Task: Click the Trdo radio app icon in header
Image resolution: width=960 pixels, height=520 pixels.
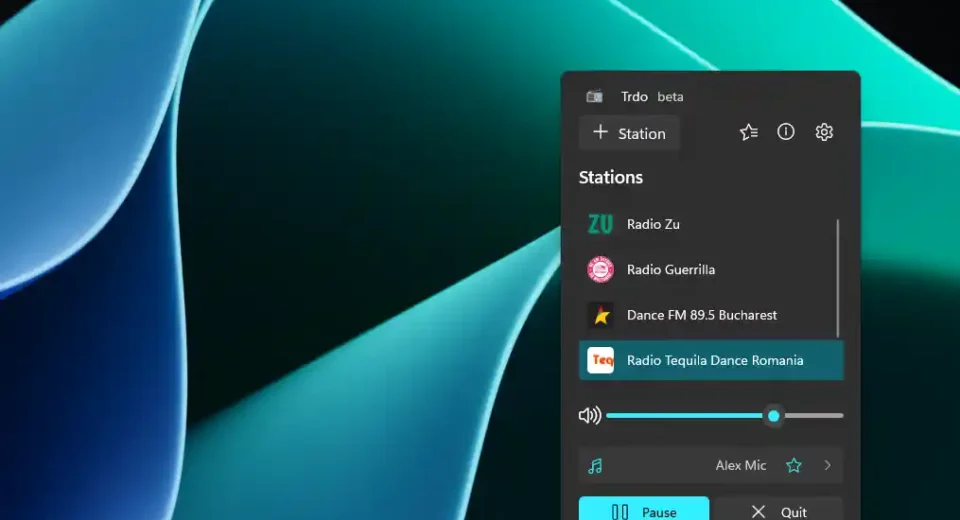Action: [x=595, y=97]
